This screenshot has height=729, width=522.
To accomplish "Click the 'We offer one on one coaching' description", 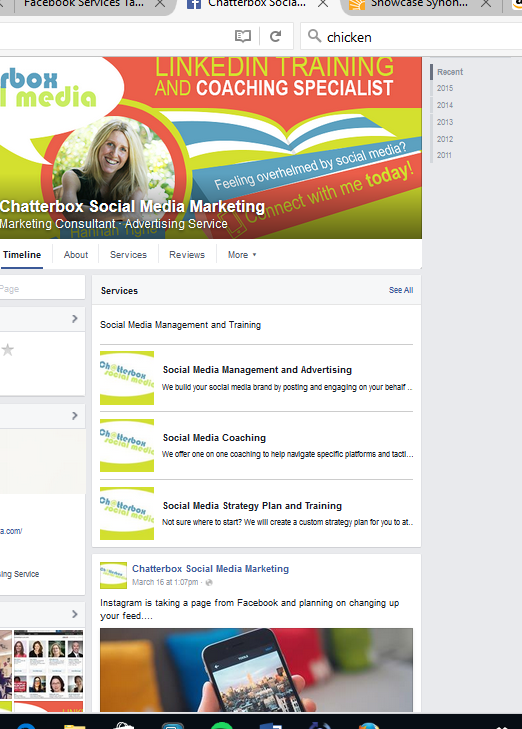I will 287,454.
